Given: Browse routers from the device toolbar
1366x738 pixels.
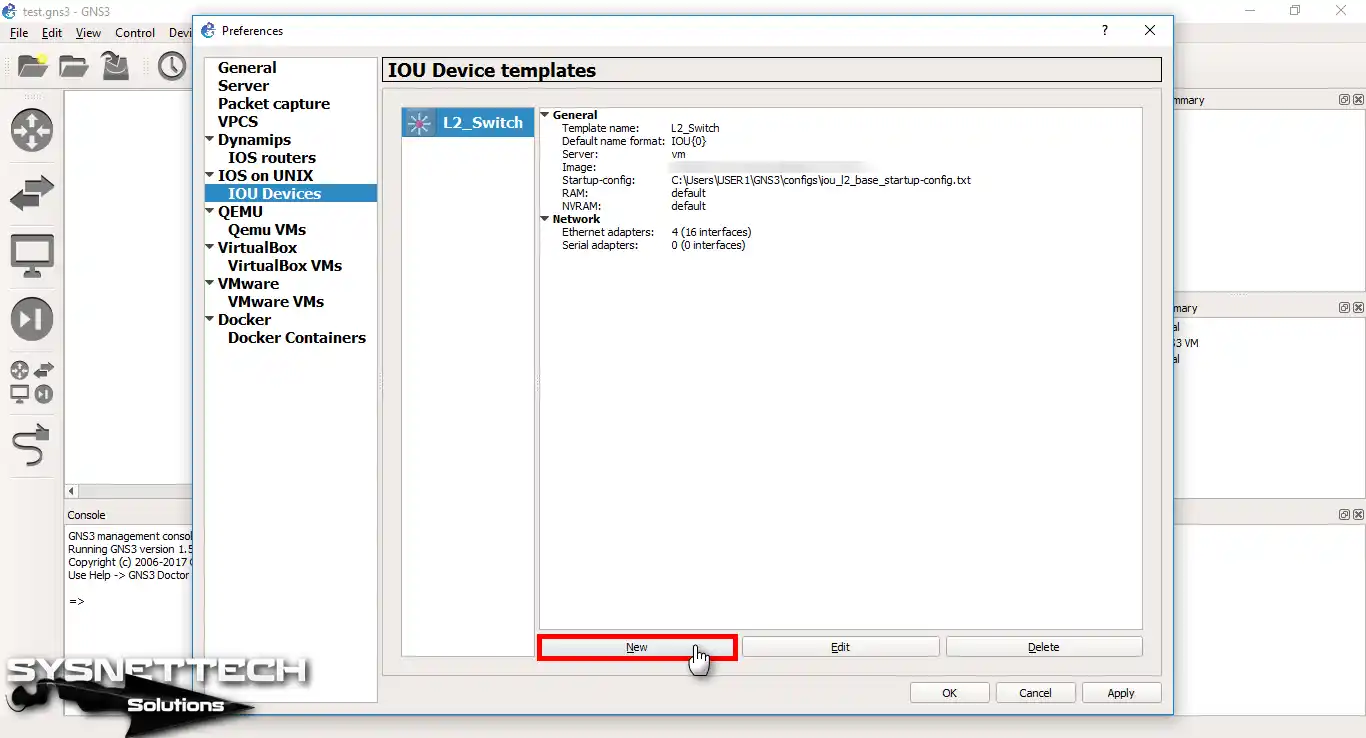Looking at the screenshot, I should pyautogui.click(x=32, y=130).
